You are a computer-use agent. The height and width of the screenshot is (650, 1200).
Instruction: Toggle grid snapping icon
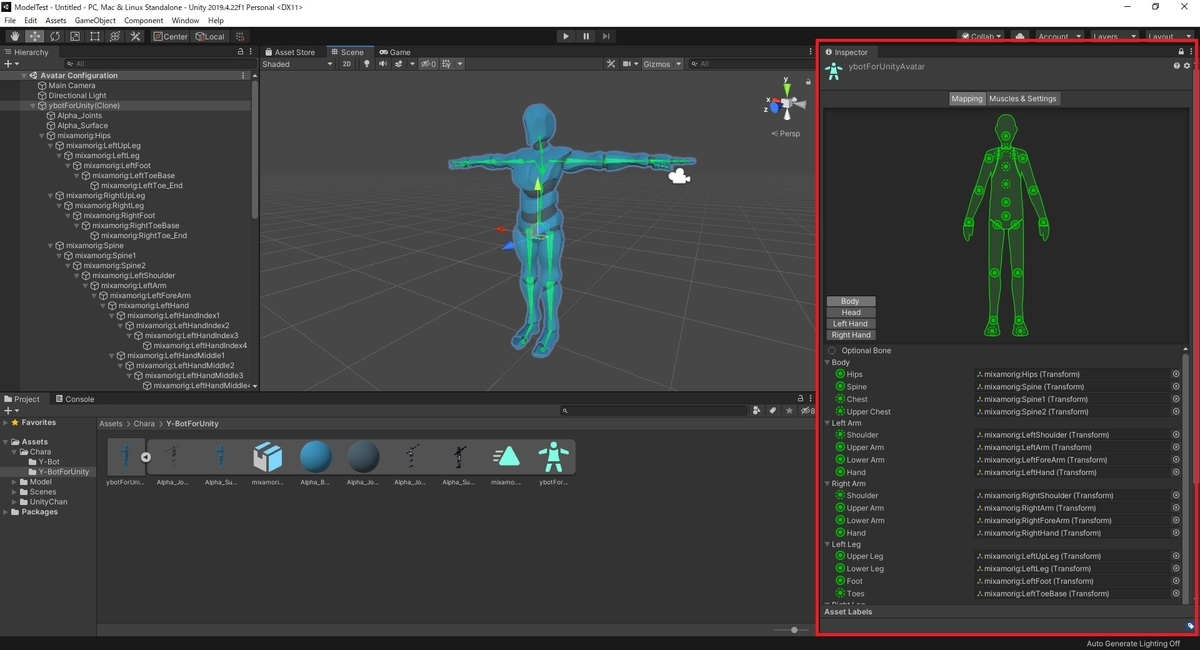[x=241, y=36]
